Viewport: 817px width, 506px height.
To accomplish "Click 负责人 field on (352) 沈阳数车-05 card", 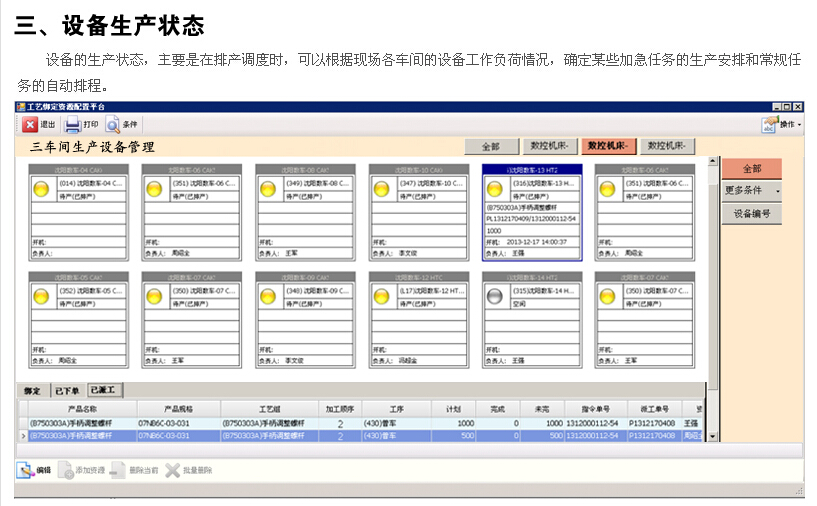I will click(x=78, y=361).
